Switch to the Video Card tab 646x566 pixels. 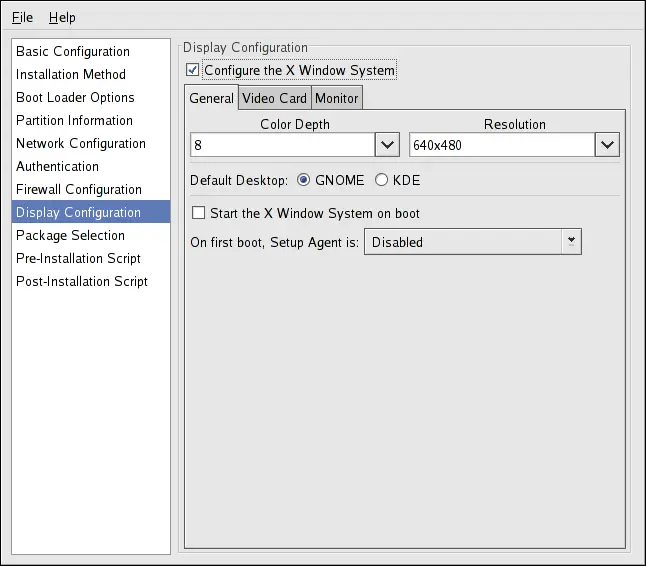click(x=274, y=98)
